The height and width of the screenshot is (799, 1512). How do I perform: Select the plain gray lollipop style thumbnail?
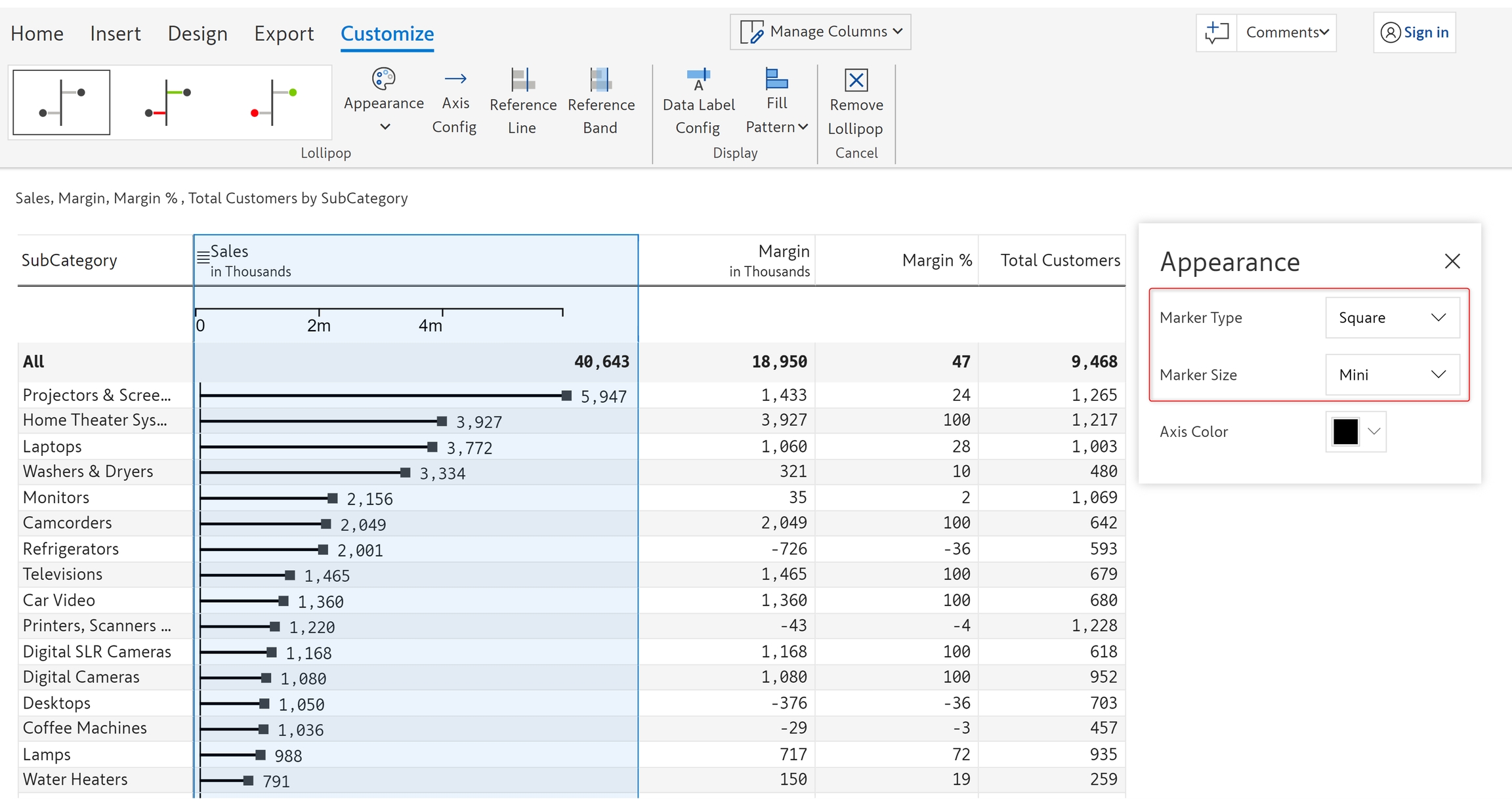click(x=62, y=102)
